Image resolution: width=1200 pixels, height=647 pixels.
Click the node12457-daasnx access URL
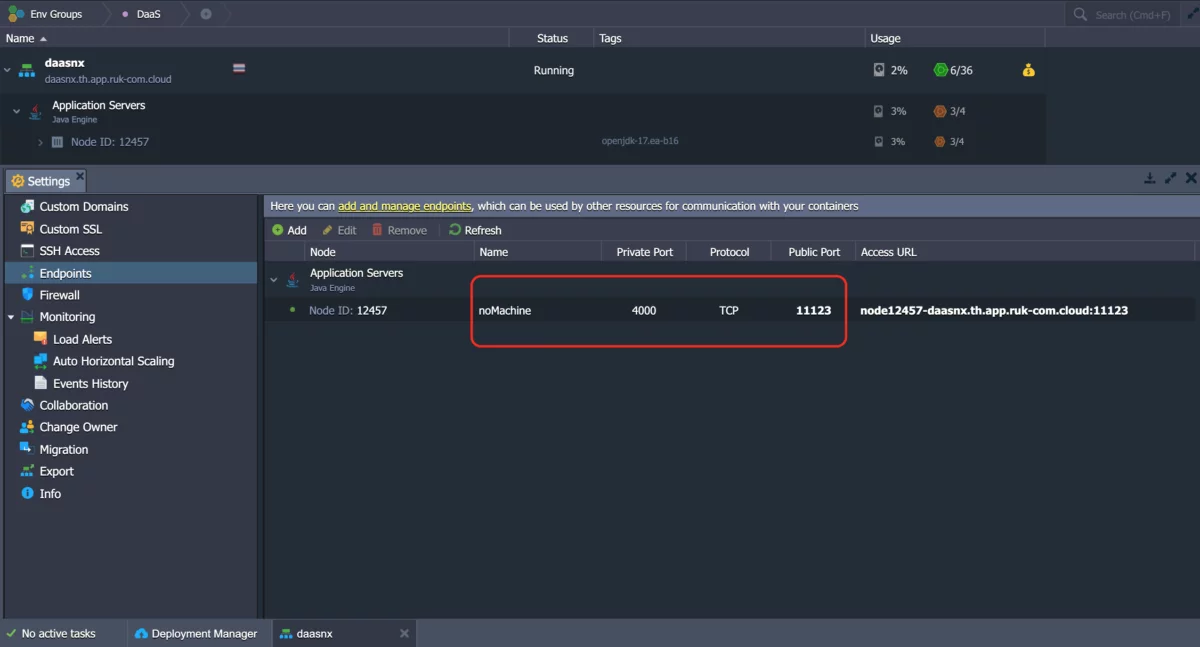coord(994,310)
